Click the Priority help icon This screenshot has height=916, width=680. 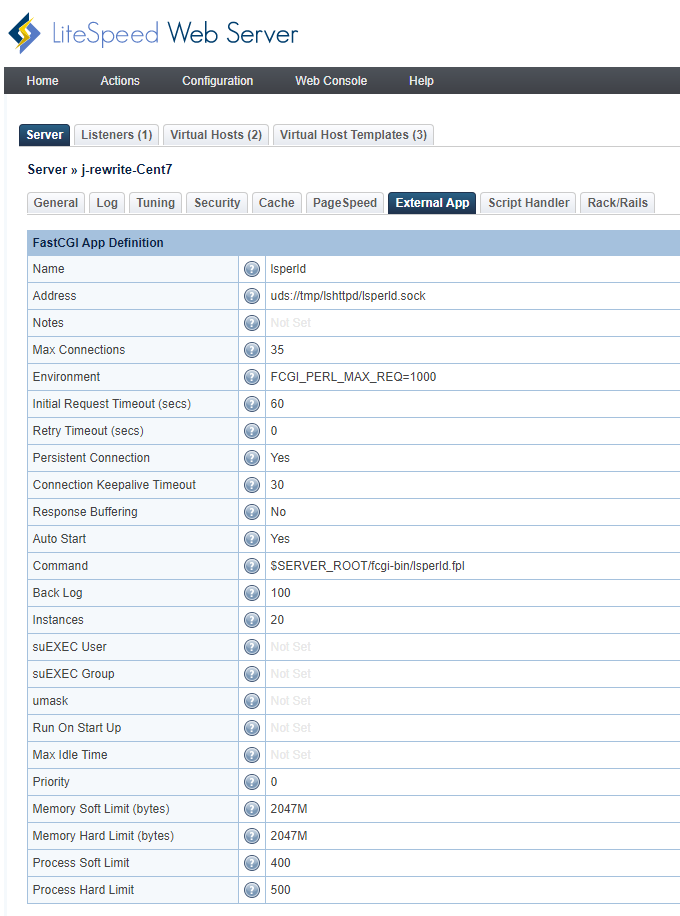[x=252, y=782]
